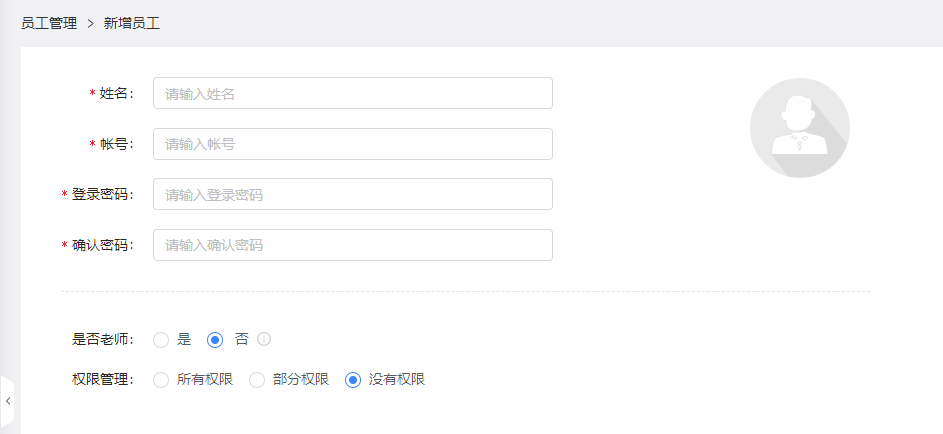Click the breadcrumb separator arrow icon
The width and height of the screenshot is (943, 434).
pyautogui.click(x=90, y=24)
